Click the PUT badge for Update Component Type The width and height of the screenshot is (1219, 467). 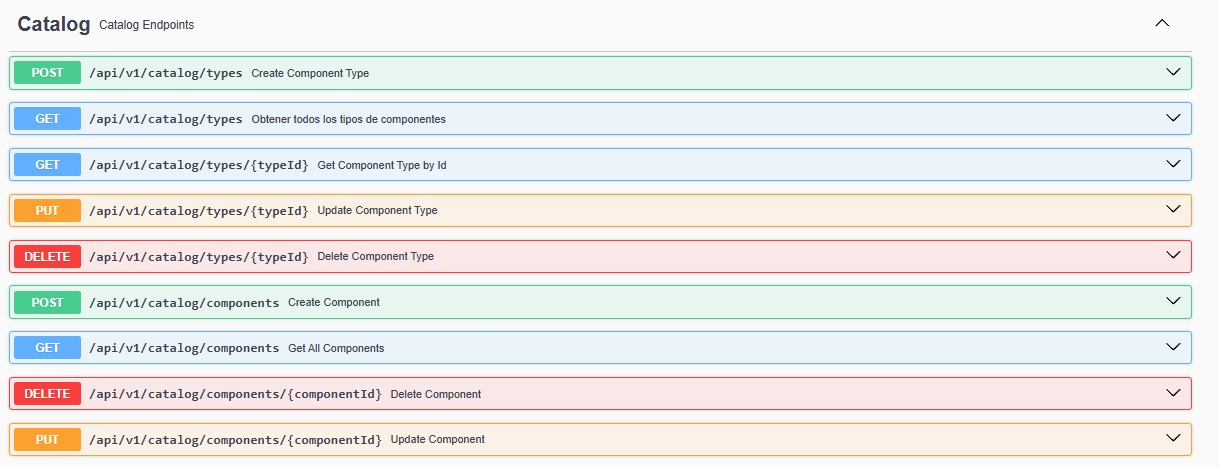click(x=47, y=211)
